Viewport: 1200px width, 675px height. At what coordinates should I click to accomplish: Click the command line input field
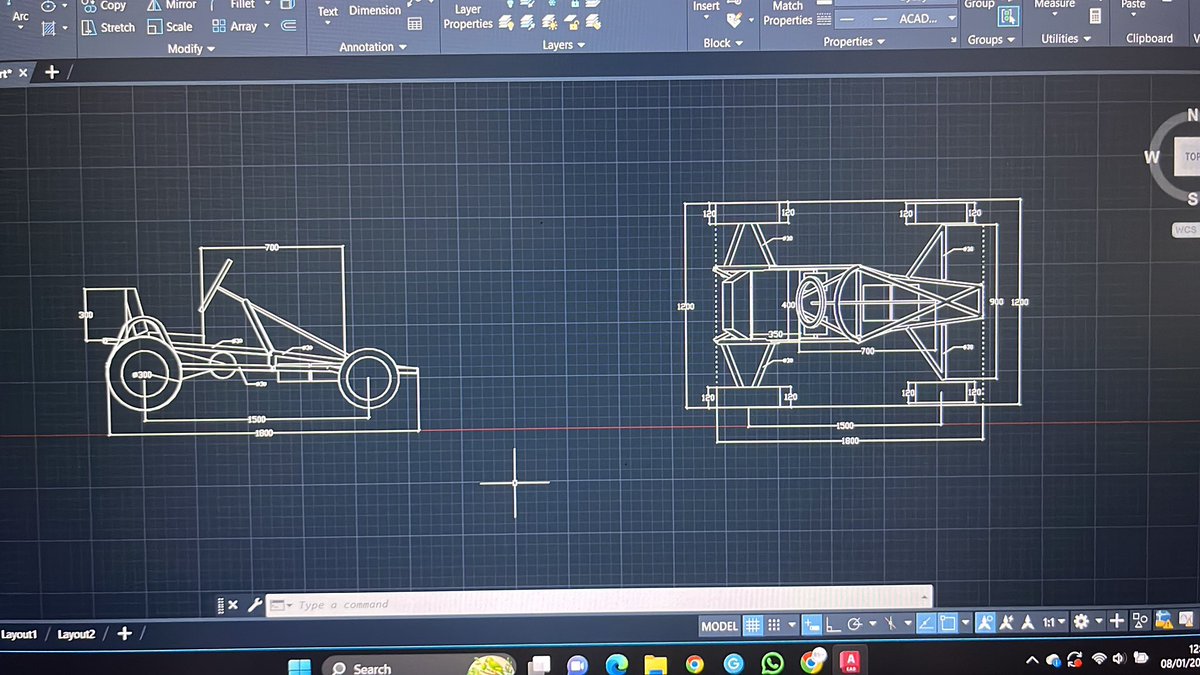(x=598, y=601)
